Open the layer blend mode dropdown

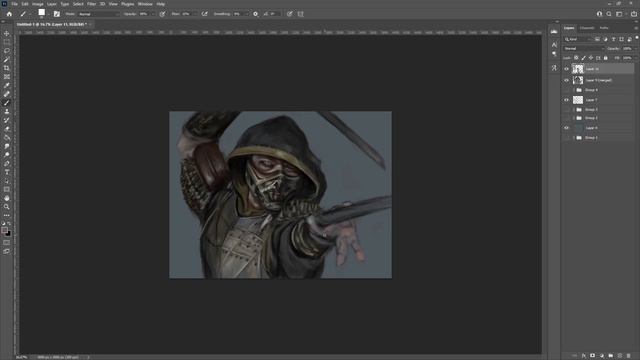[583, 49]
